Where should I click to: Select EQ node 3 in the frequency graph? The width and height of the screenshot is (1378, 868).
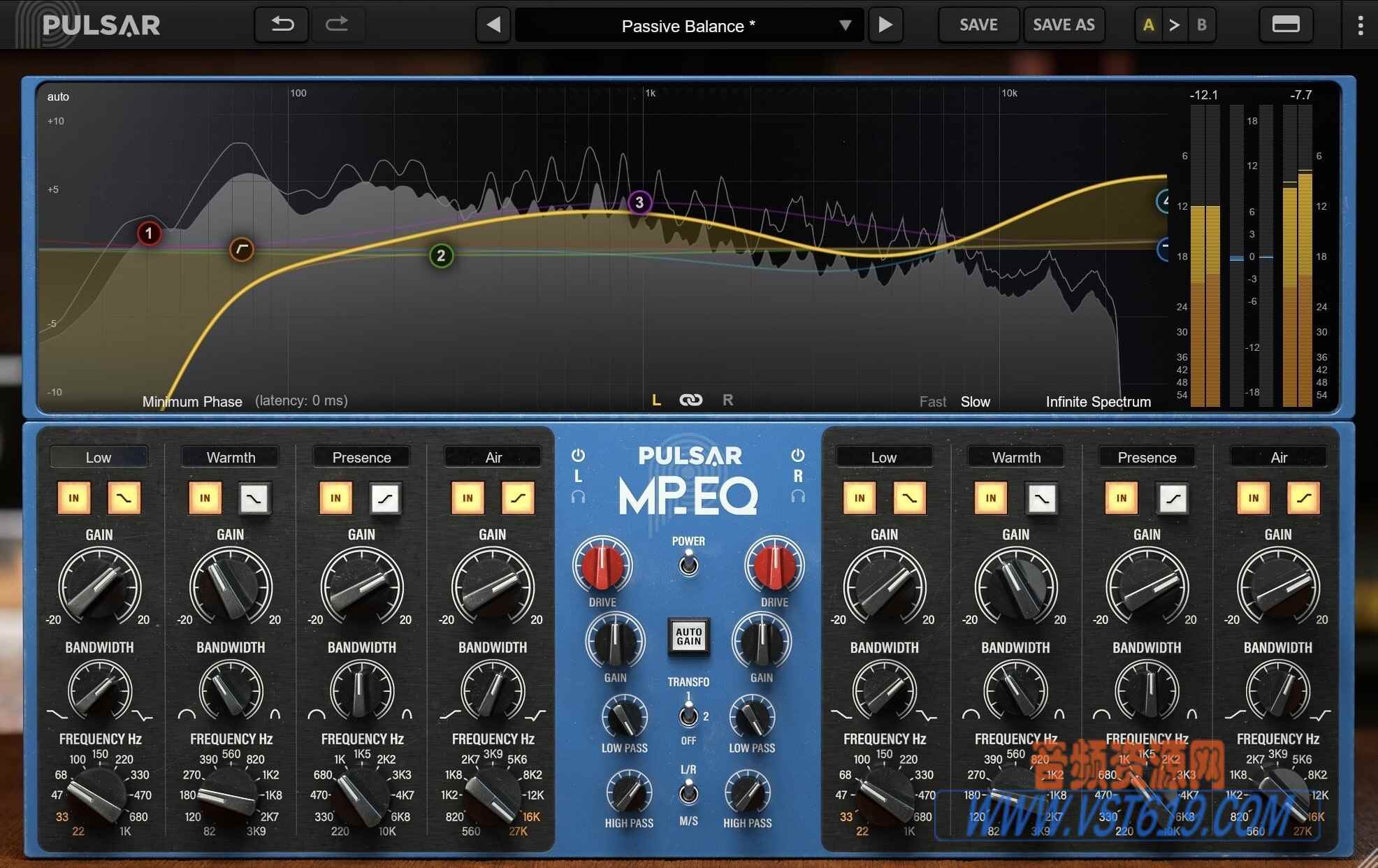tap(638, 203)
